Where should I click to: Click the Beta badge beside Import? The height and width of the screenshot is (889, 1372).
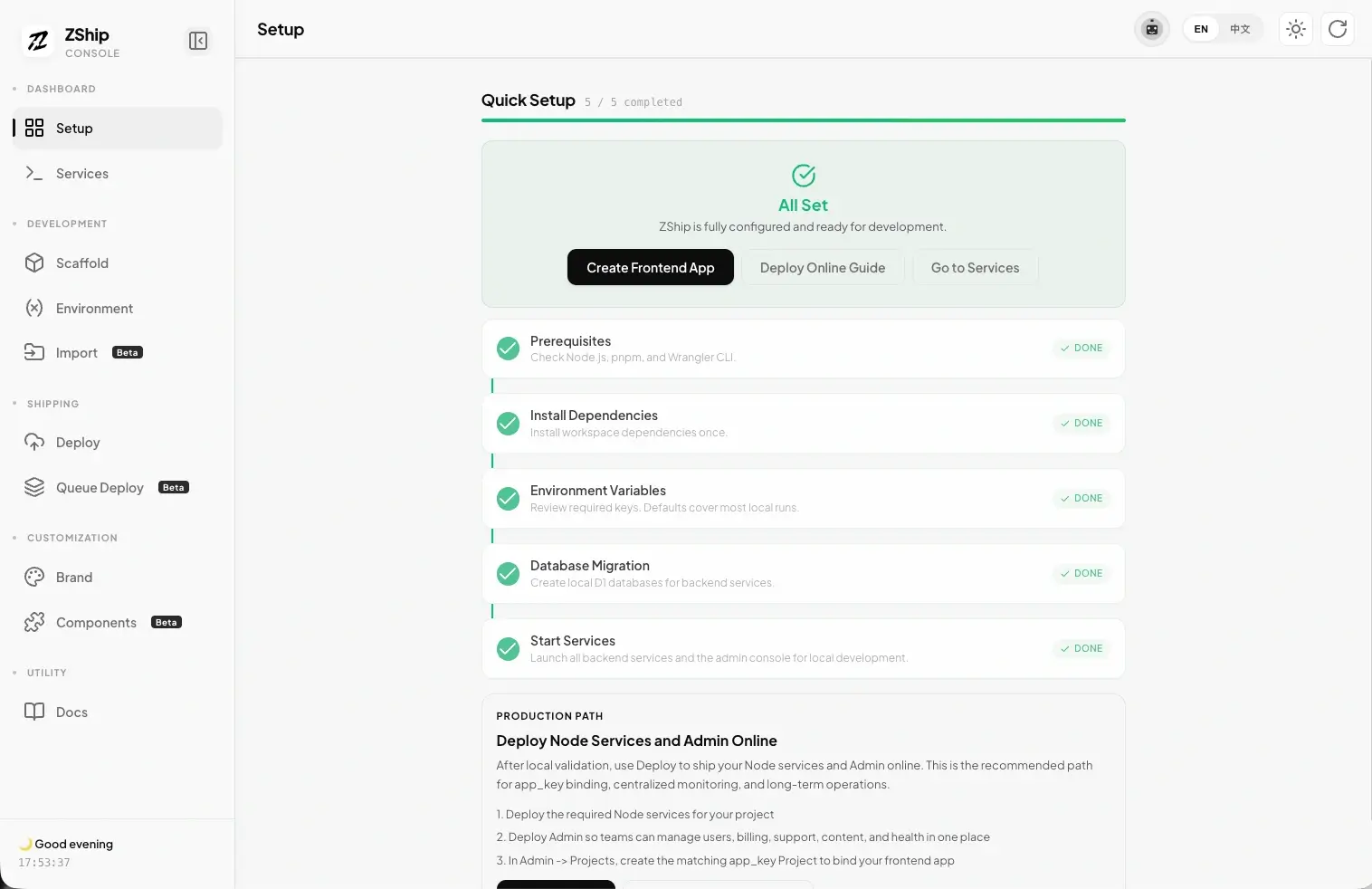coord(128,352)
